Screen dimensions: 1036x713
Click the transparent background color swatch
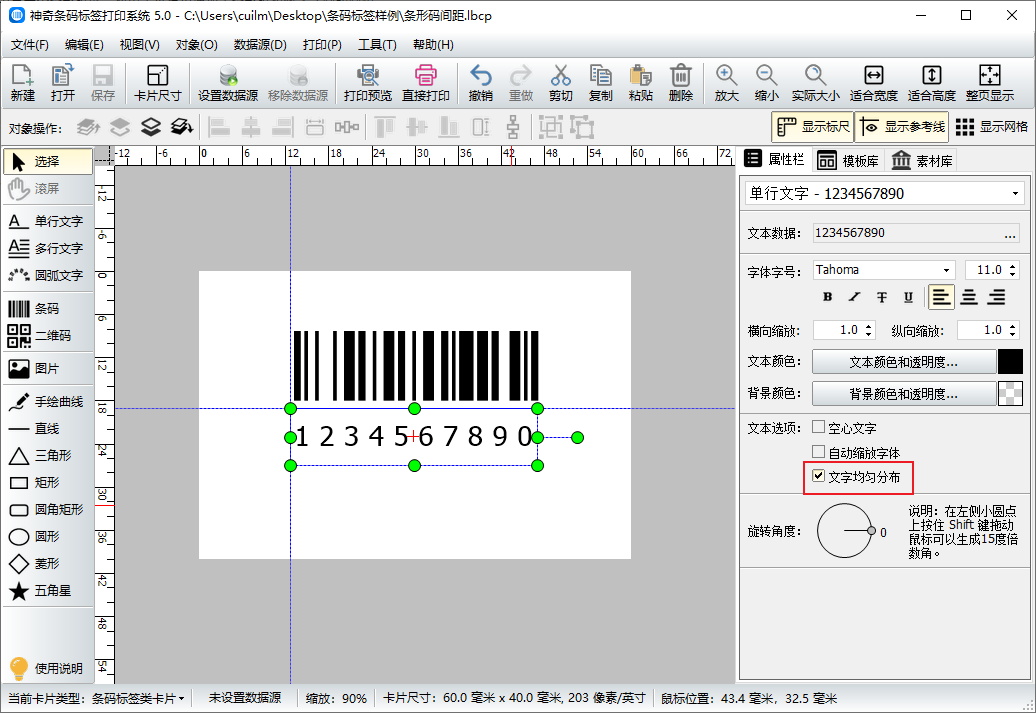(x=1010, y=394)
